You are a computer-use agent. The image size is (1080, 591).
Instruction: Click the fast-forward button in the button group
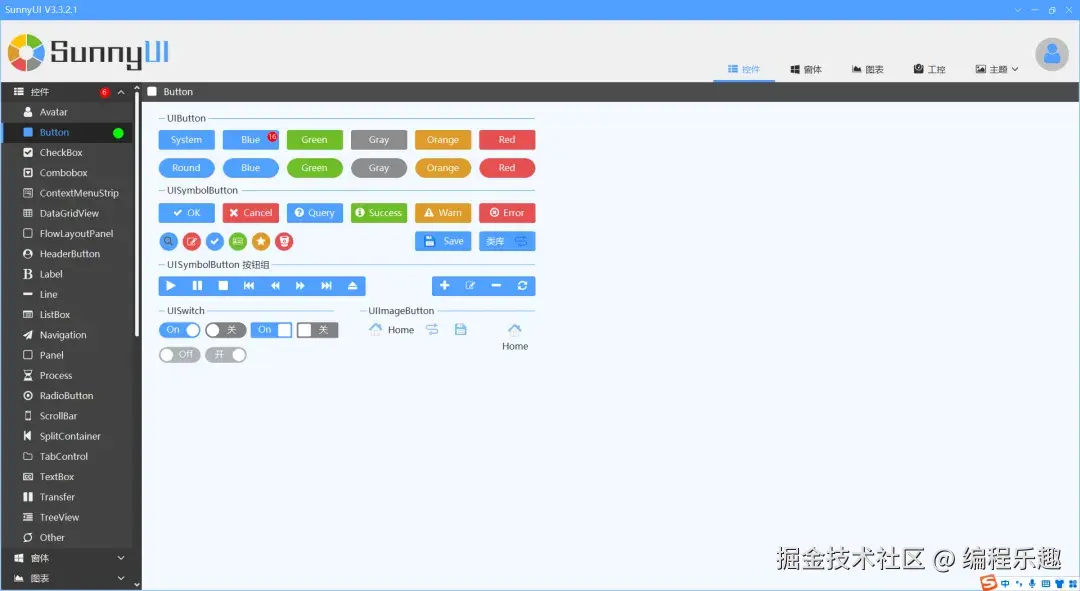(300, 285)
